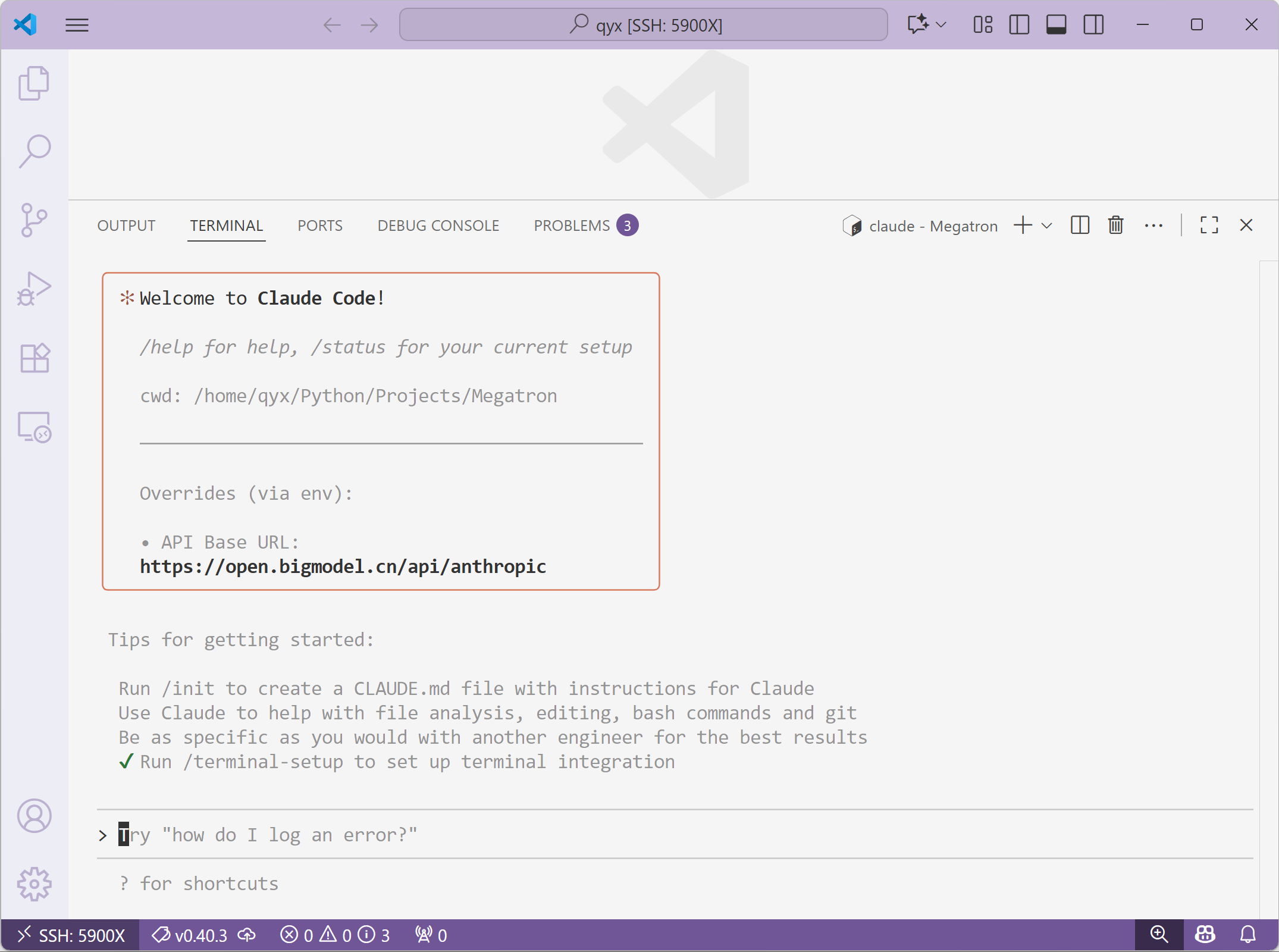Open the Source Control view
The image size is (1279, 952).
pos(34,220)
